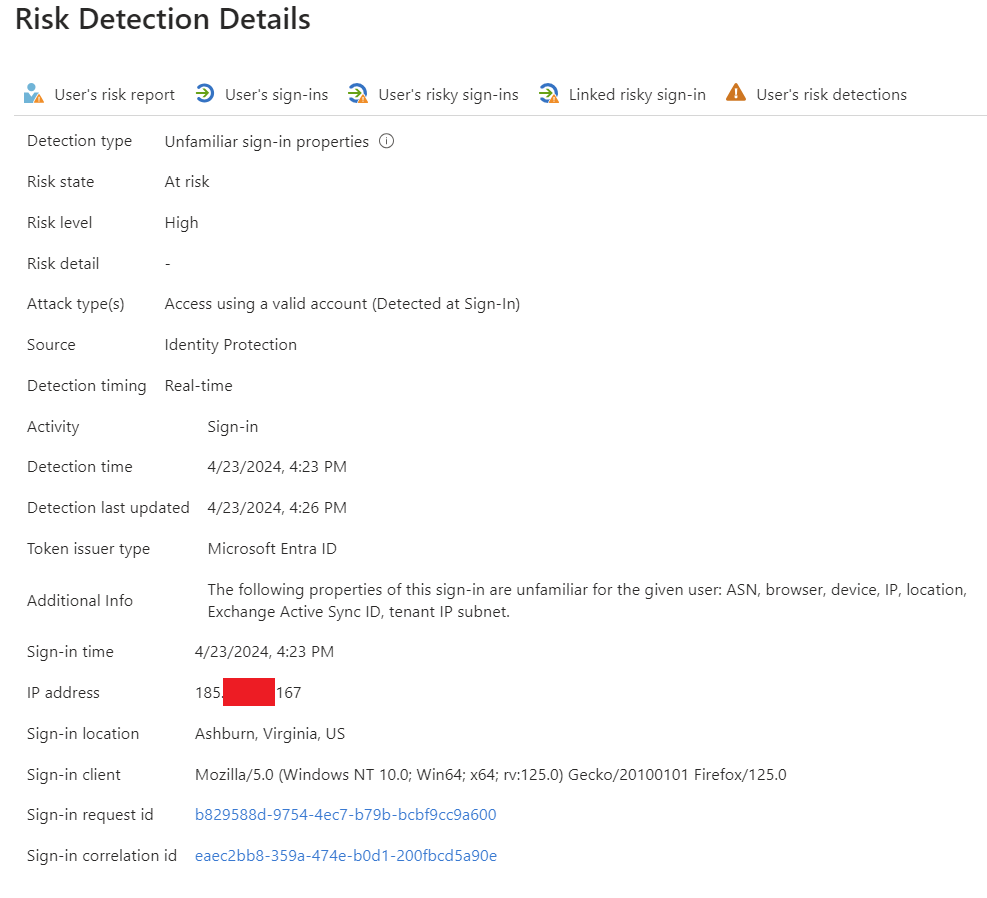The width and height of the screenshot is (987, 898).
Task: Click the User's risk report icon
Action: (x=33, y=94)
